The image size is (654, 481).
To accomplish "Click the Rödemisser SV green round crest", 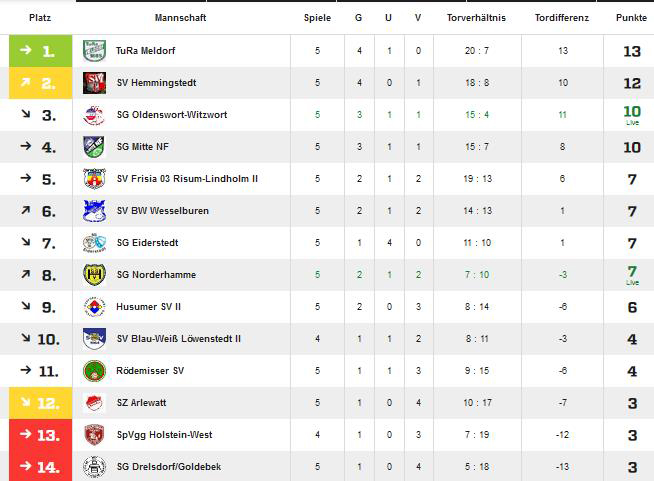I will point(94,371).
